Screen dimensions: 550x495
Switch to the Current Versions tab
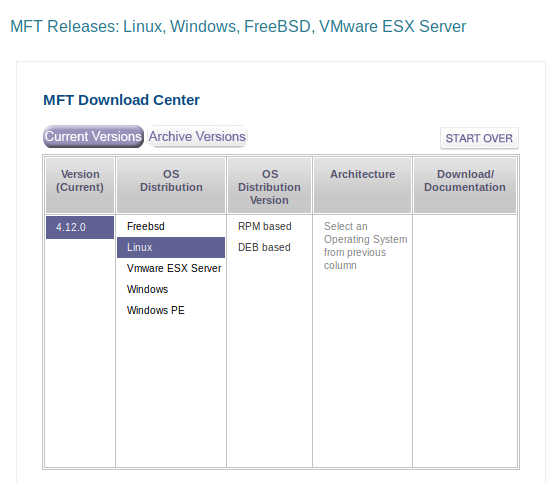click(x=93, y=136)
